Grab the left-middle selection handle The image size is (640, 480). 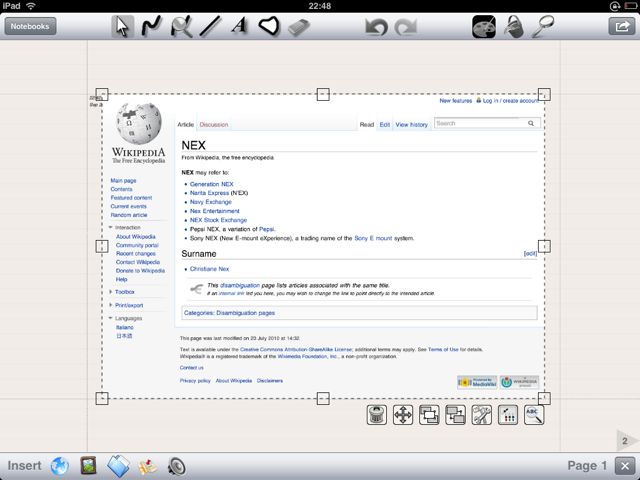pos(102,246)
